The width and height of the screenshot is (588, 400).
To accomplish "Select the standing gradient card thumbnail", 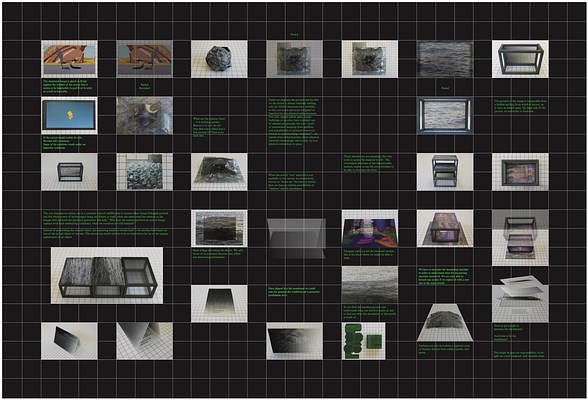I will [69, 341].
